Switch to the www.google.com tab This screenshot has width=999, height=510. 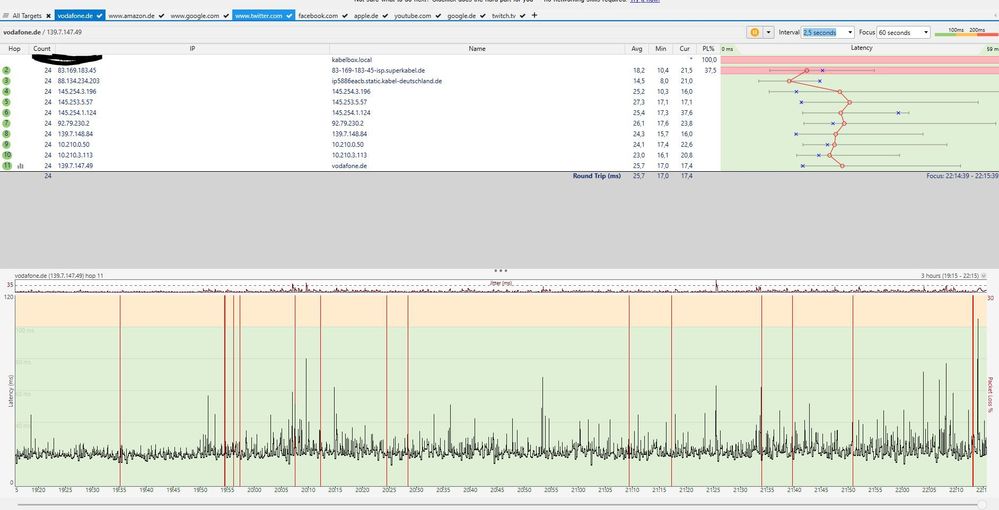[x=195, y=16]
